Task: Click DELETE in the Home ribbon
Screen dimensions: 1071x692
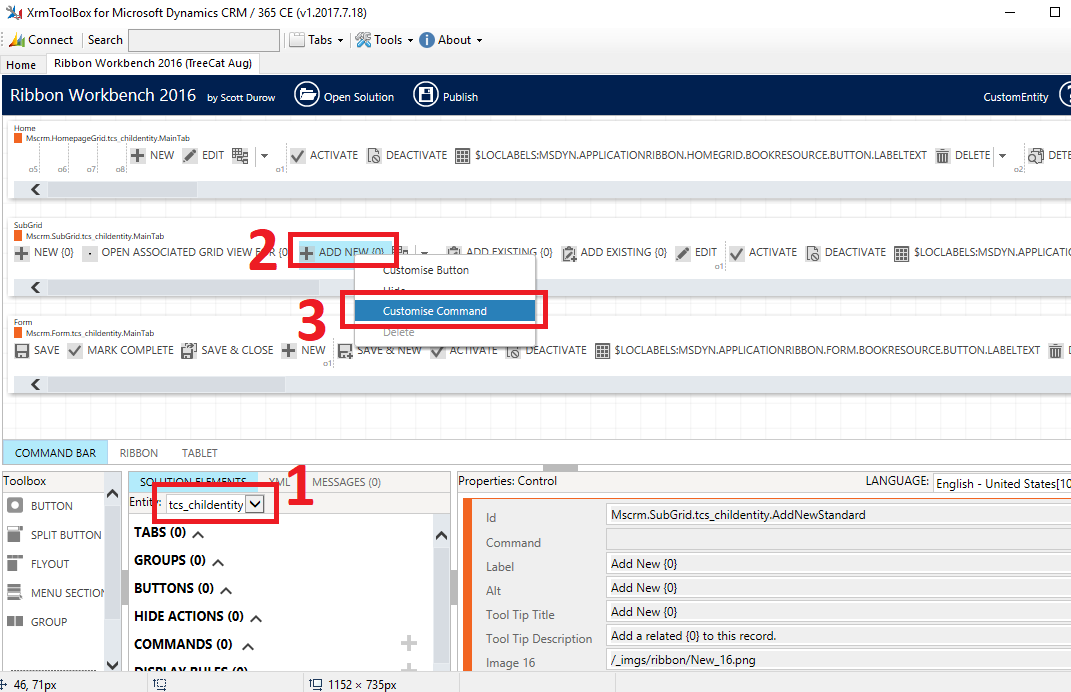Action: 963,156
